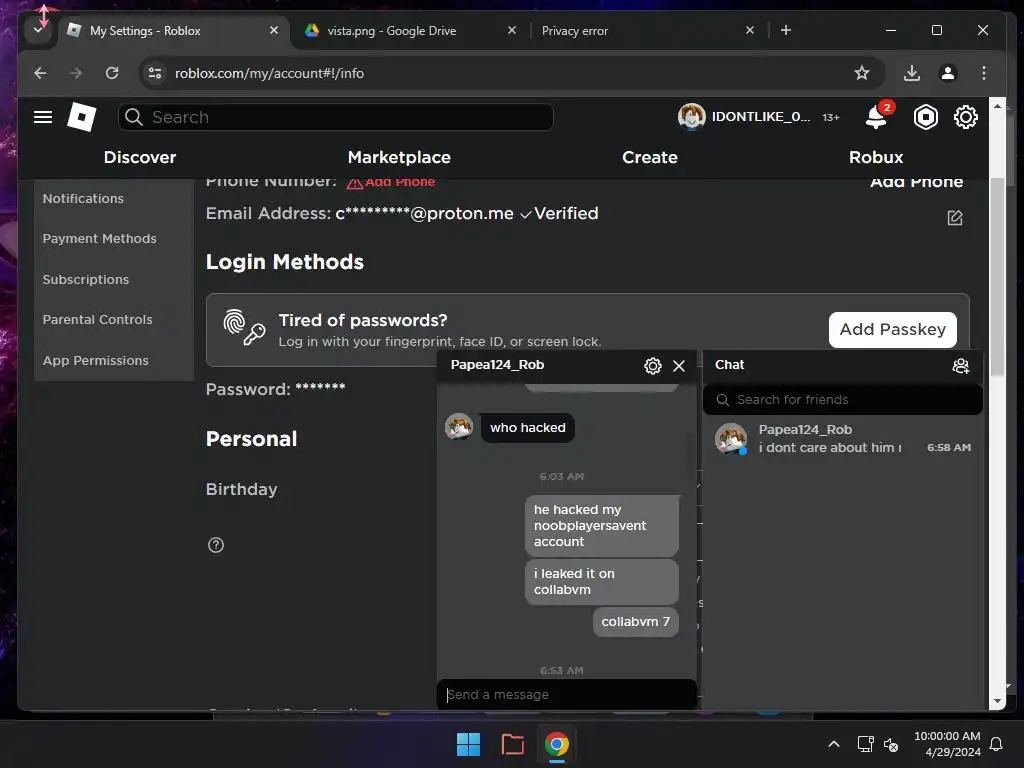Click the Search for friends field
1024x768 pixels.
click(x=842, y=400)
